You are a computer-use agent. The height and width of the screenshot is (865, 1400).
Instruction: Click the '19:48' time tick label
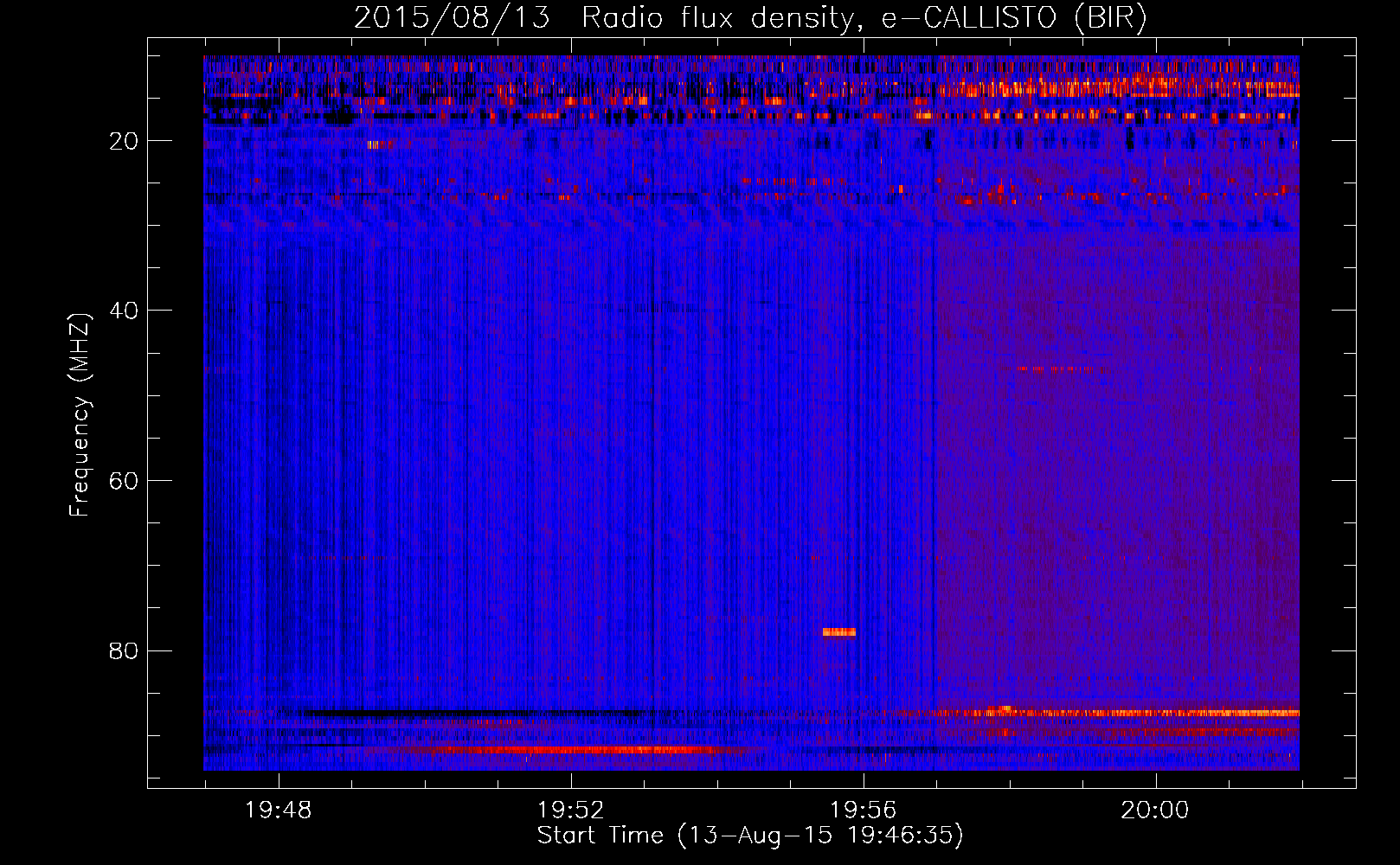tap(278, 811)
